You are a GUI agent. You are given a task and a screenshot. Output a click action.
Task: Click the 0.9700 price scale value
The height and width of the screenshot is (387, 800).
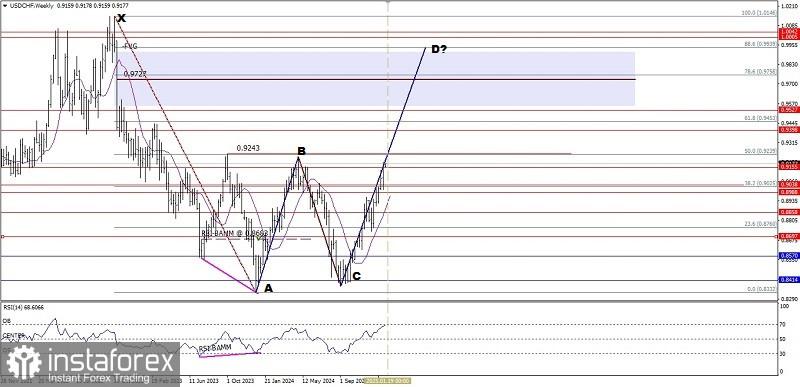789,83
